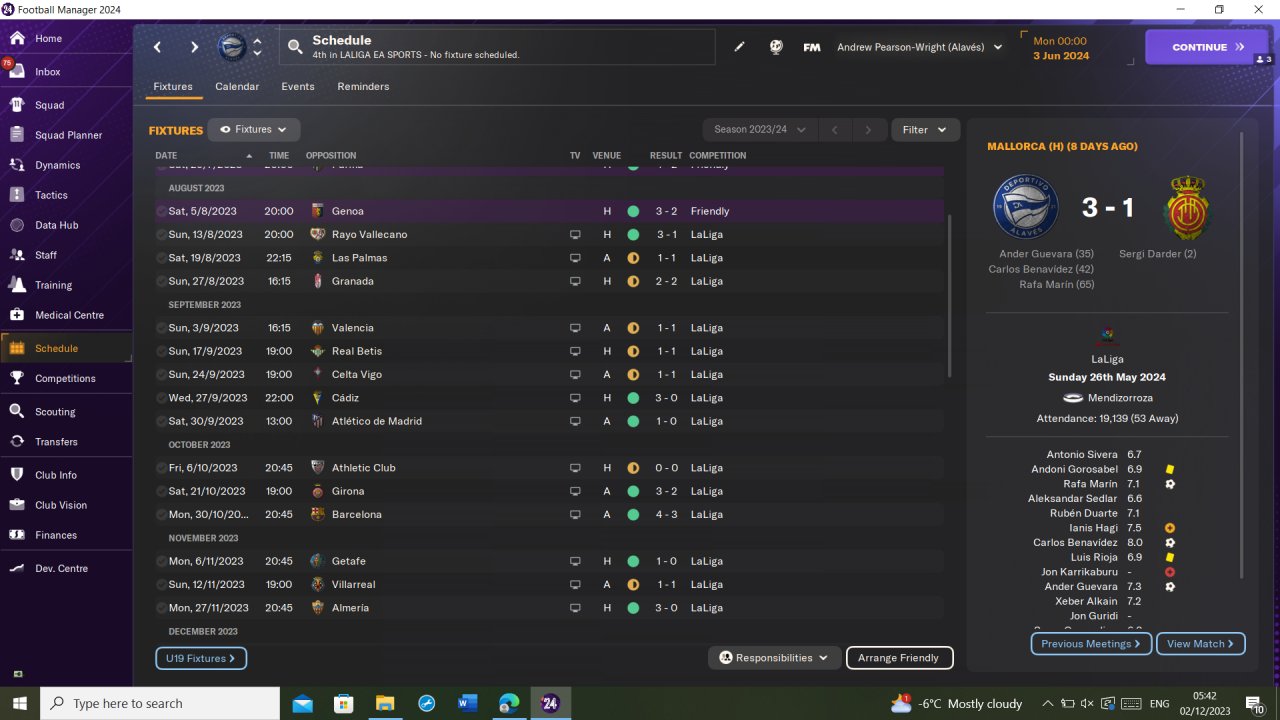This screenshot has height=720, width=1280.
Task: Expand the Fixtures view dropdown
Action: 254,130
